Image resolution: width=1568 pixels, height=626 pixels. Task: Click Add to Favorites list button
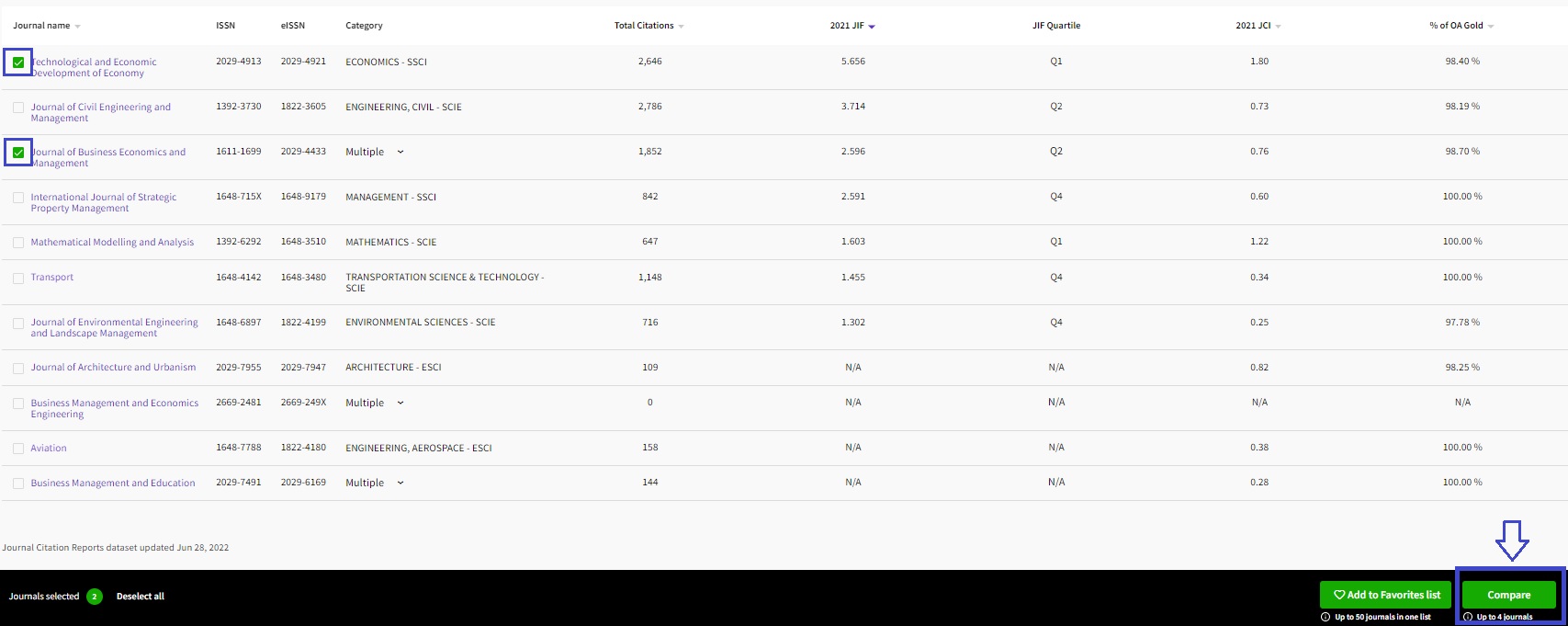pyautogui.click(x=1386, y=595)
